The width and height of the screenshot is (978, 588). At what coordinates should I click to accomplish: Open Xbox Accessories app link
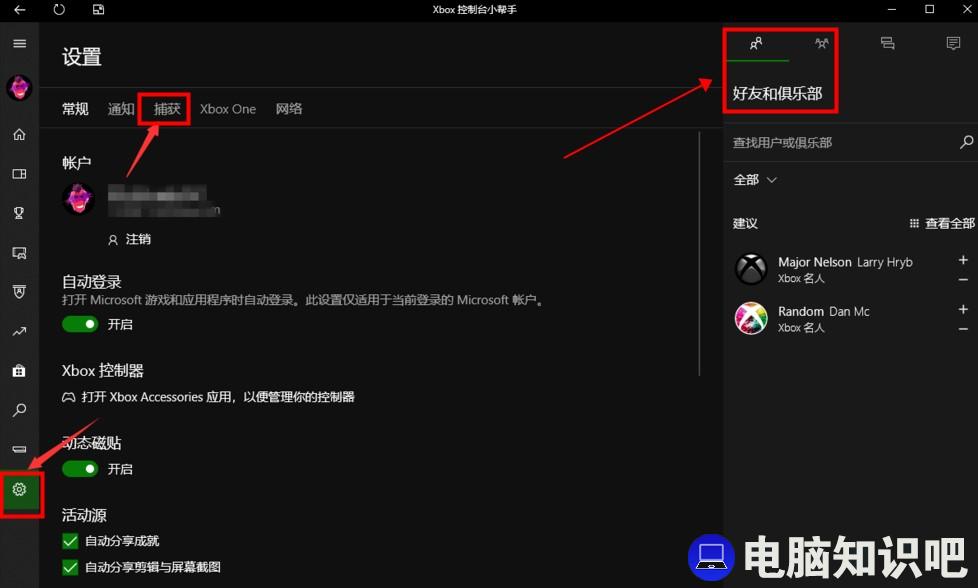point(208,397)
